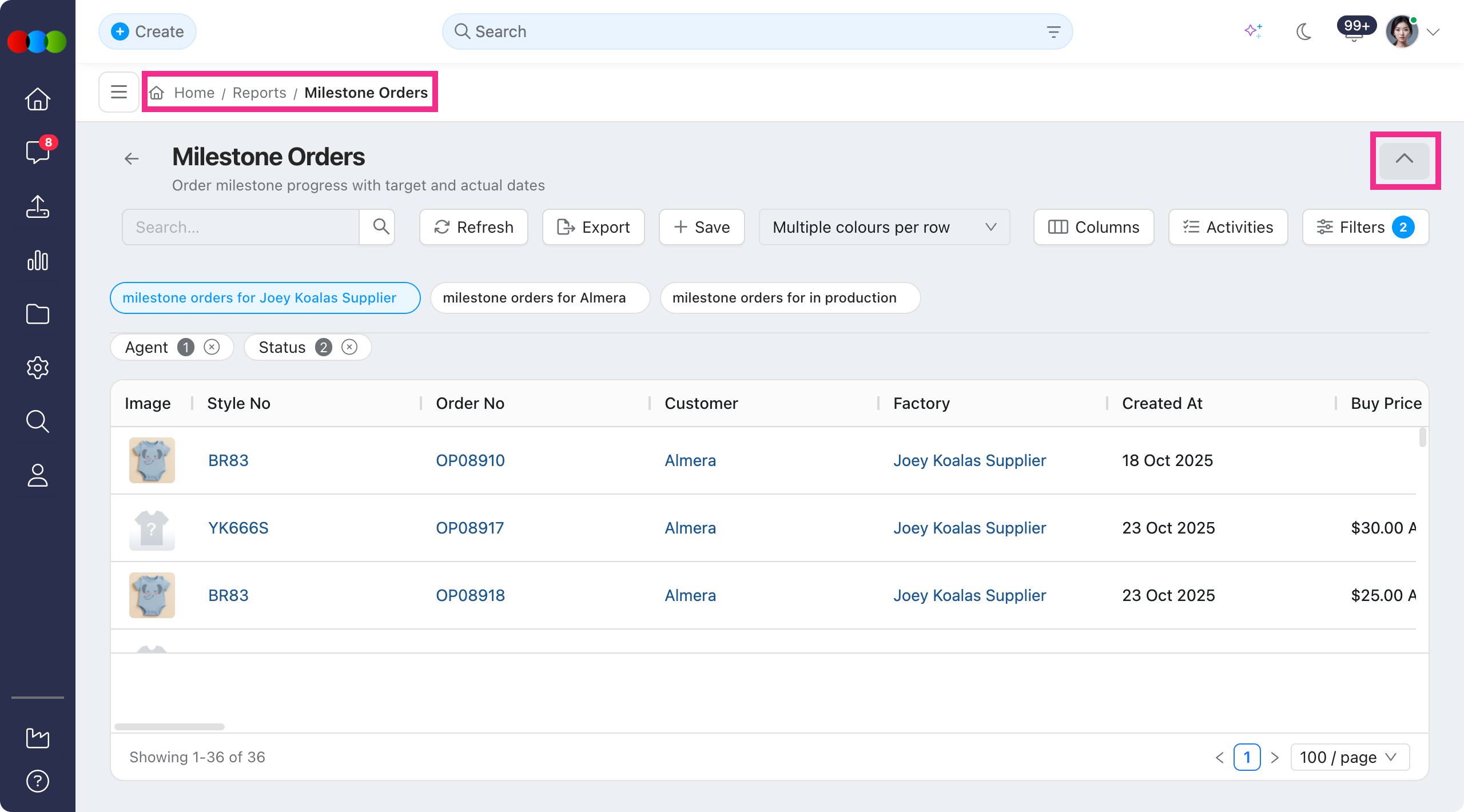Open the bar chart reports icon

pos(38,260)
